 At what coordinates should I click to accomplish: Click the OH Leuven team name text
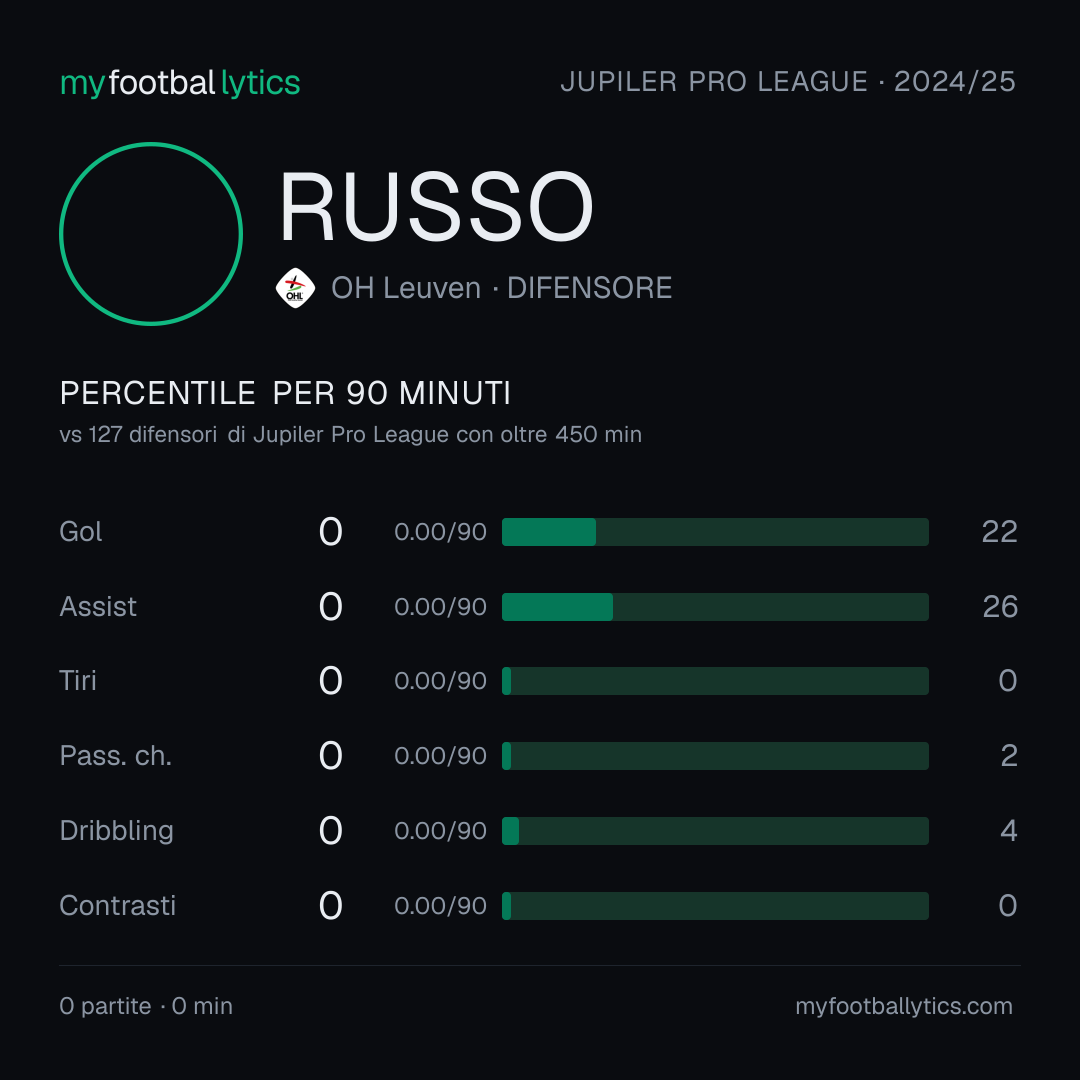pos(406,288)
